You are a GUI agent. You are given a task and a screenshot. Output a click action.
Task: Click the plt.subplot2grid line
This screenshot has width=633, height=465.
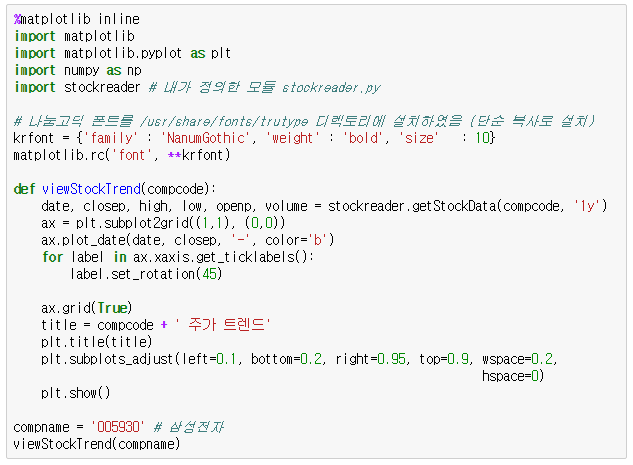click(163, 223)
